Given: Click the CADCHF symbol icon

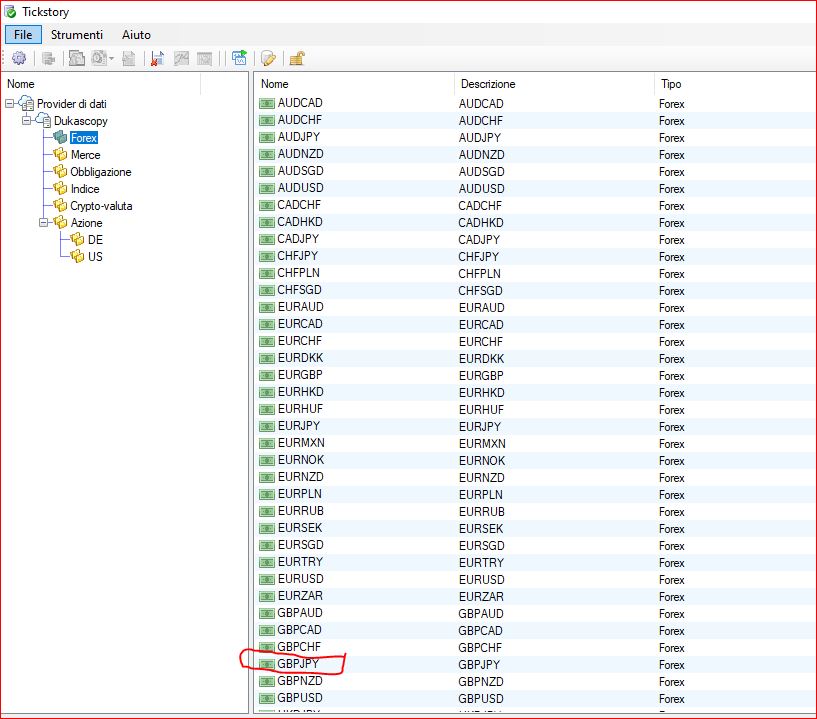Looking at the screenshot, I should pos(267,206).
